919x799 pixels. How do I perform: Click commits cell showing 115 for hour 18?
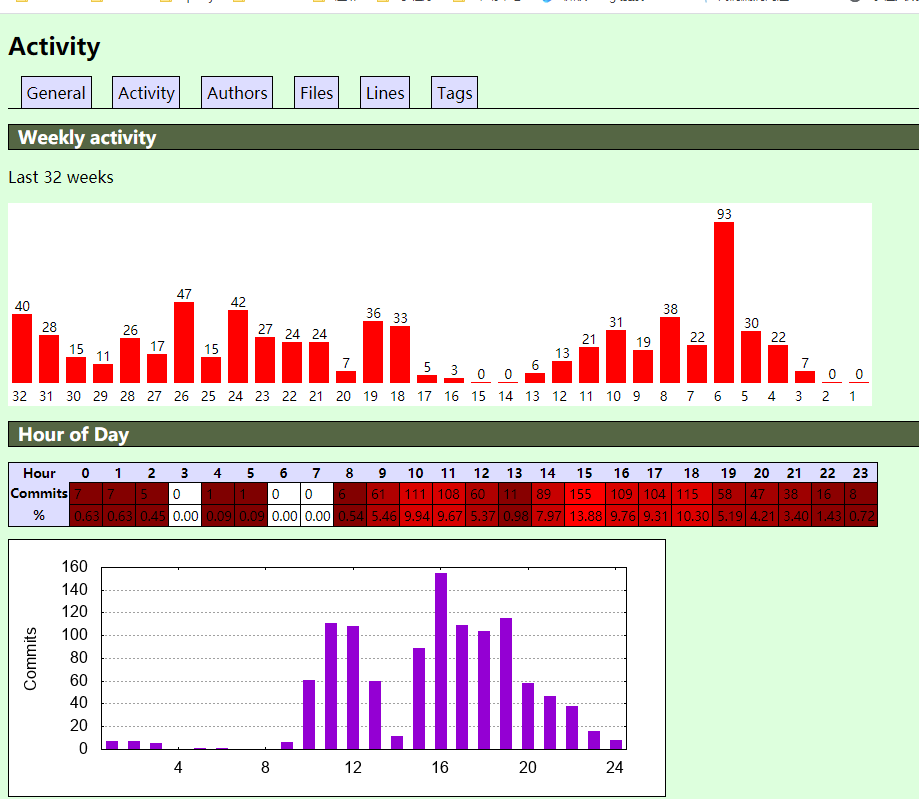[x=692, y=494]
